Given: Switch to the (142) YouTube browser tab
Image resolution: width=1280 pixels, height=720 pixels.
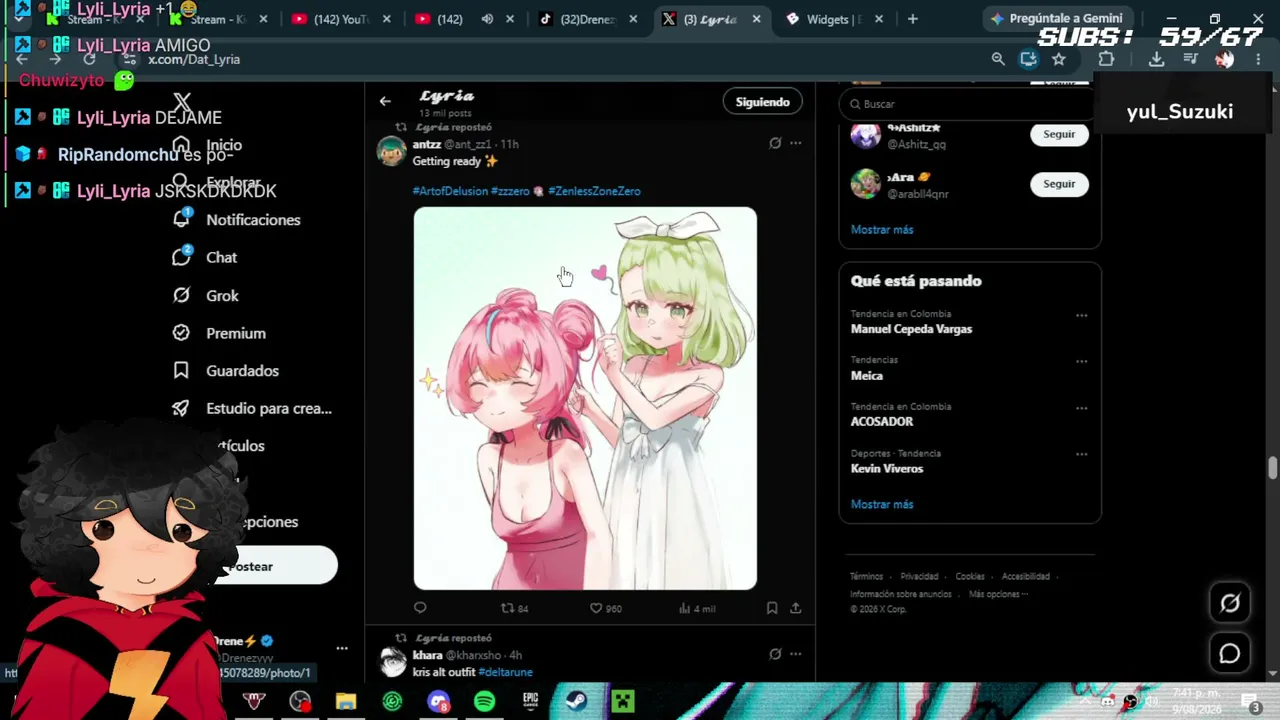Looking at the screenshot, I should click(342, 19).
